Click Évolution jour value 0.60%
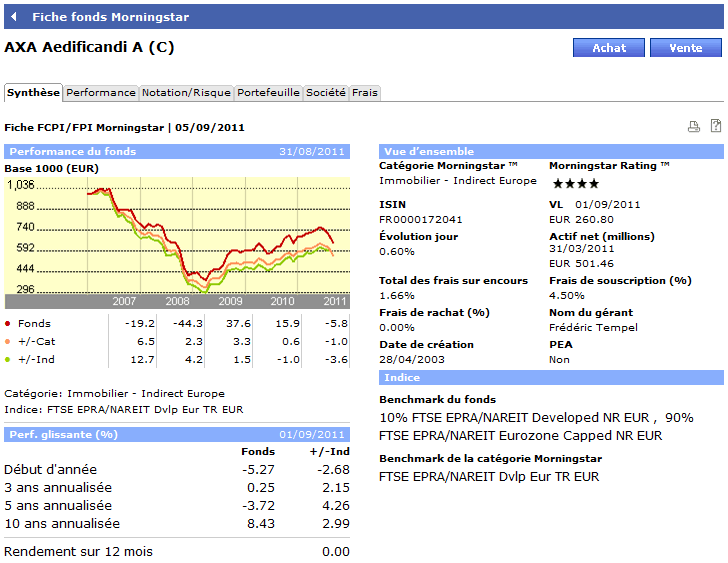Screen dimensions: 728x563 point(397,252)
